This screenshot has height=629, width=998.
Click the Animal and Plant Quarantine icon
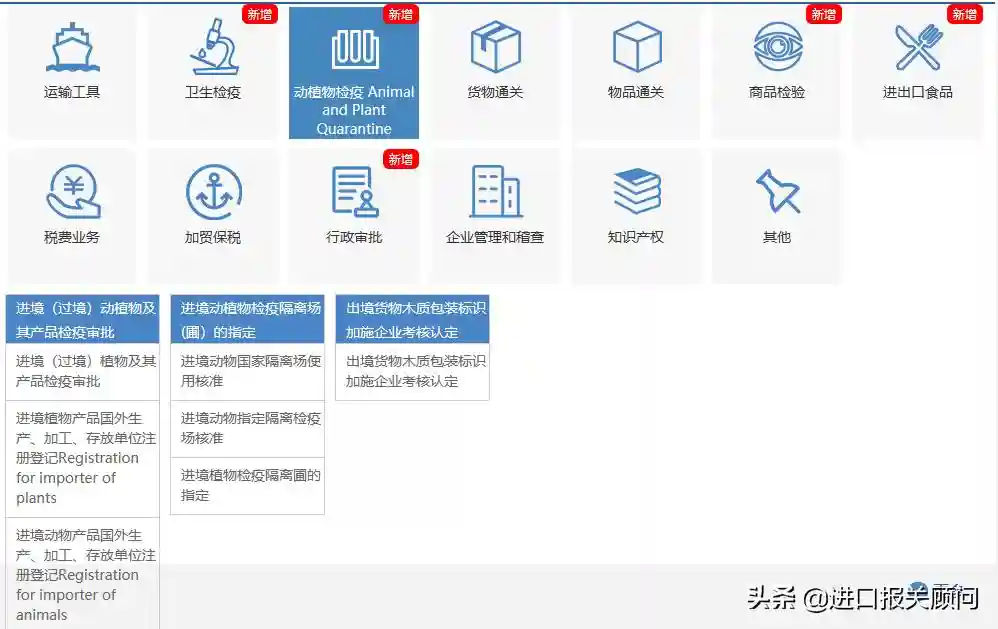[x=353, y=45]
